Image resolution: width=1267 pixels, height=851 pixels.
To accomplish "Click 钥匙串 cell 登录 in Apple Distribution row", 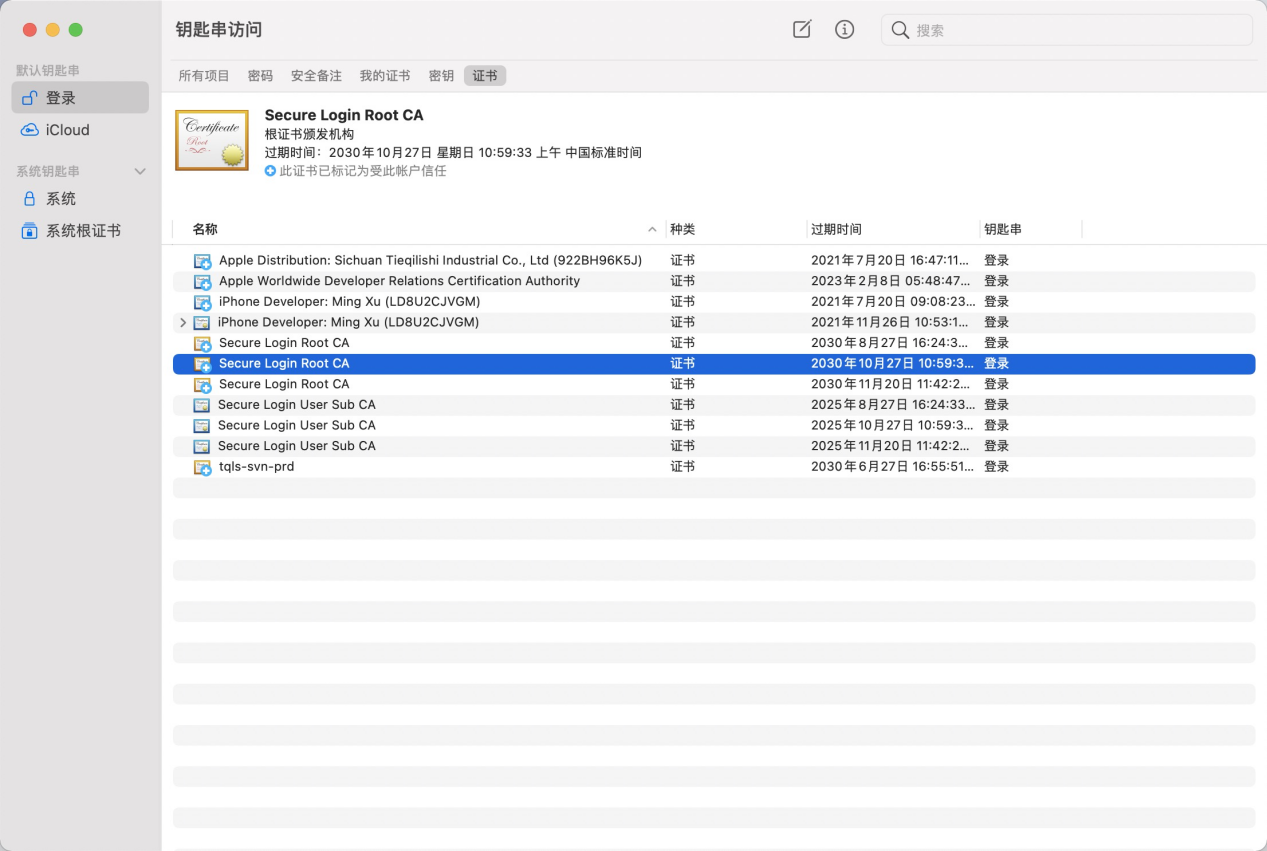I will [x=996, y=260].
